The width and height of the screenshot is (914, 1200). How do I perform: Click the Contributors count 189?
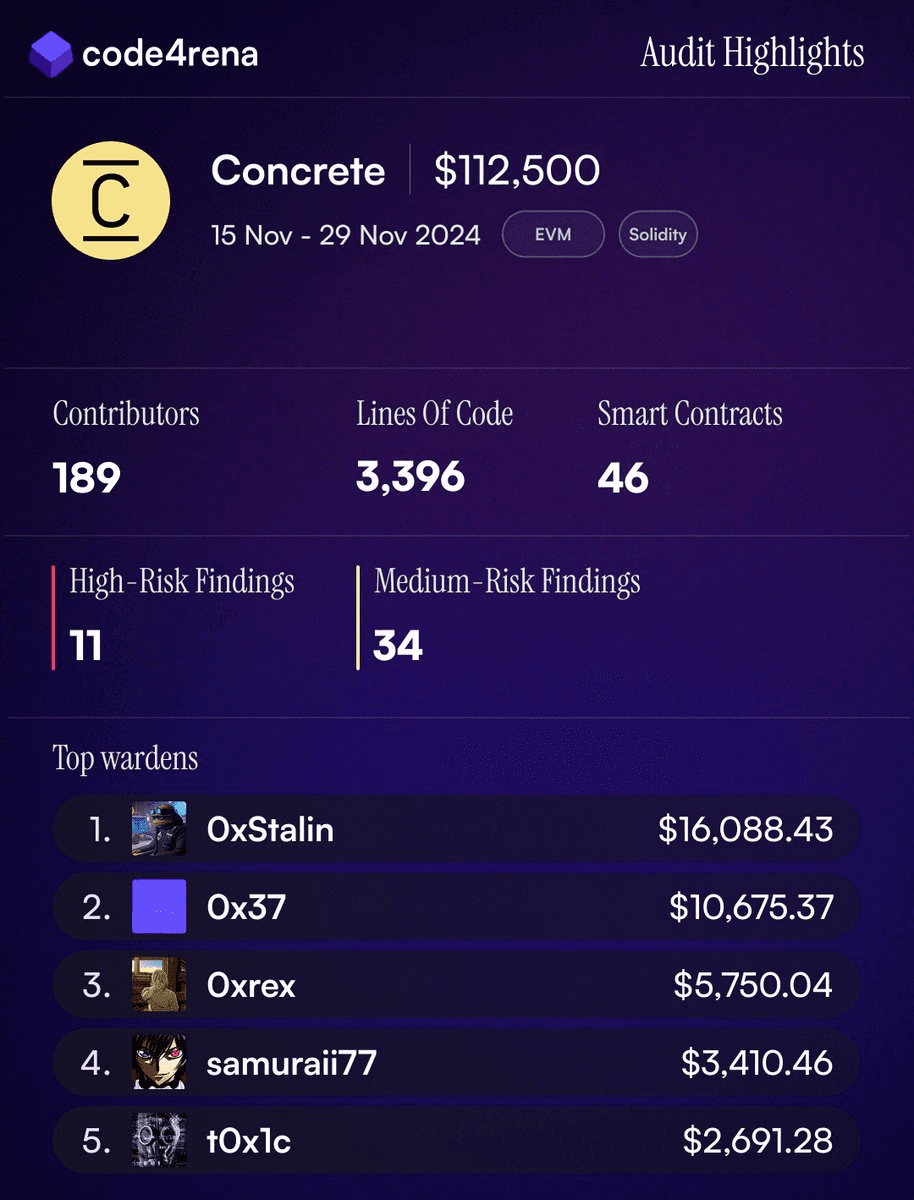pos(87,478)
